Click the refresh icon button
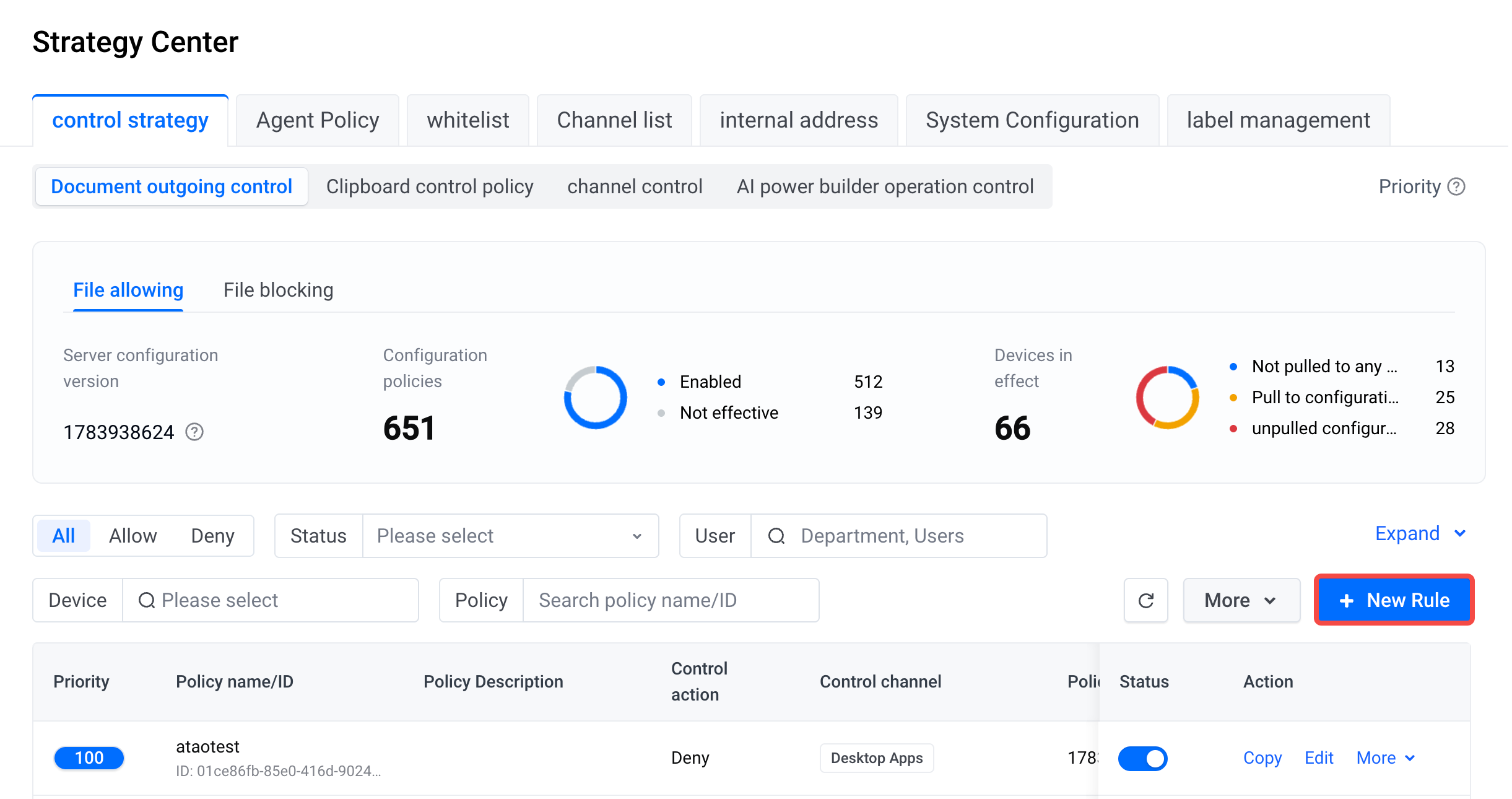The image size is (1512, 799). (x=1146, y=600)
